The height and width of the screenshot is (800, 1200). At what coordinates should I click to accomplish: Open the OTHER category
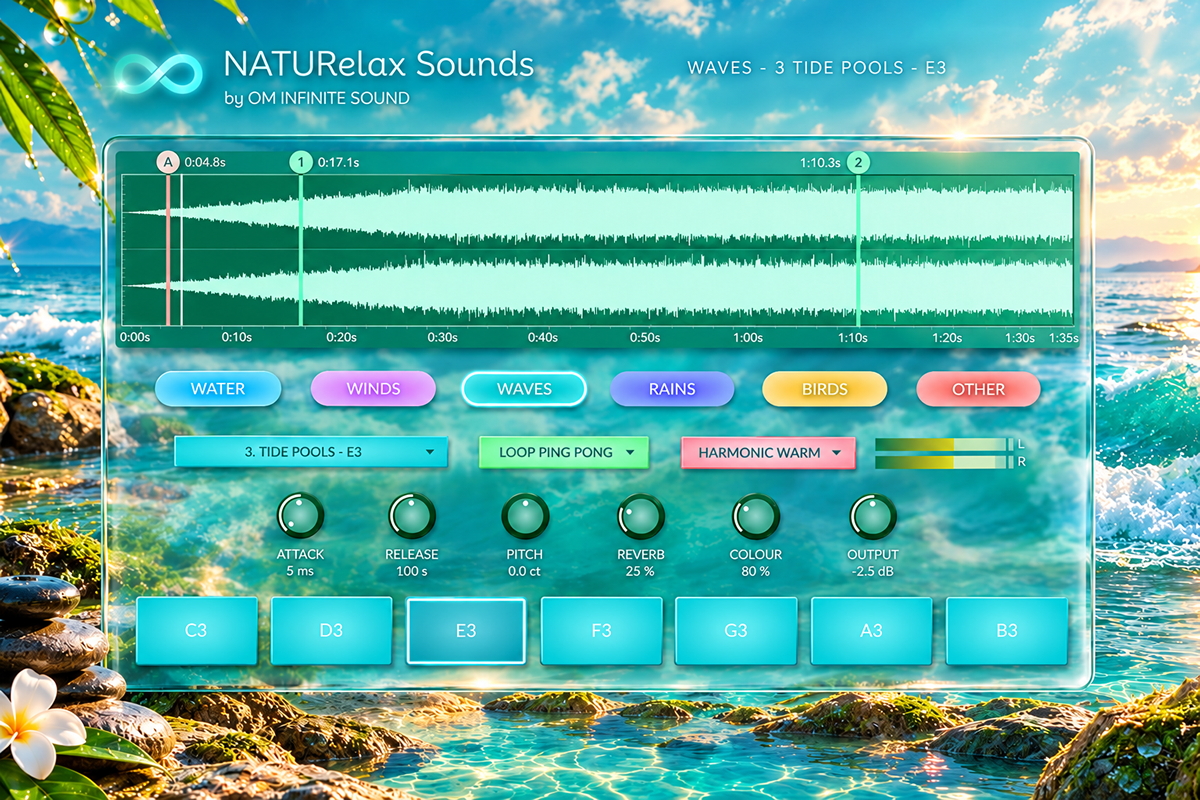(x=978, y=389)
